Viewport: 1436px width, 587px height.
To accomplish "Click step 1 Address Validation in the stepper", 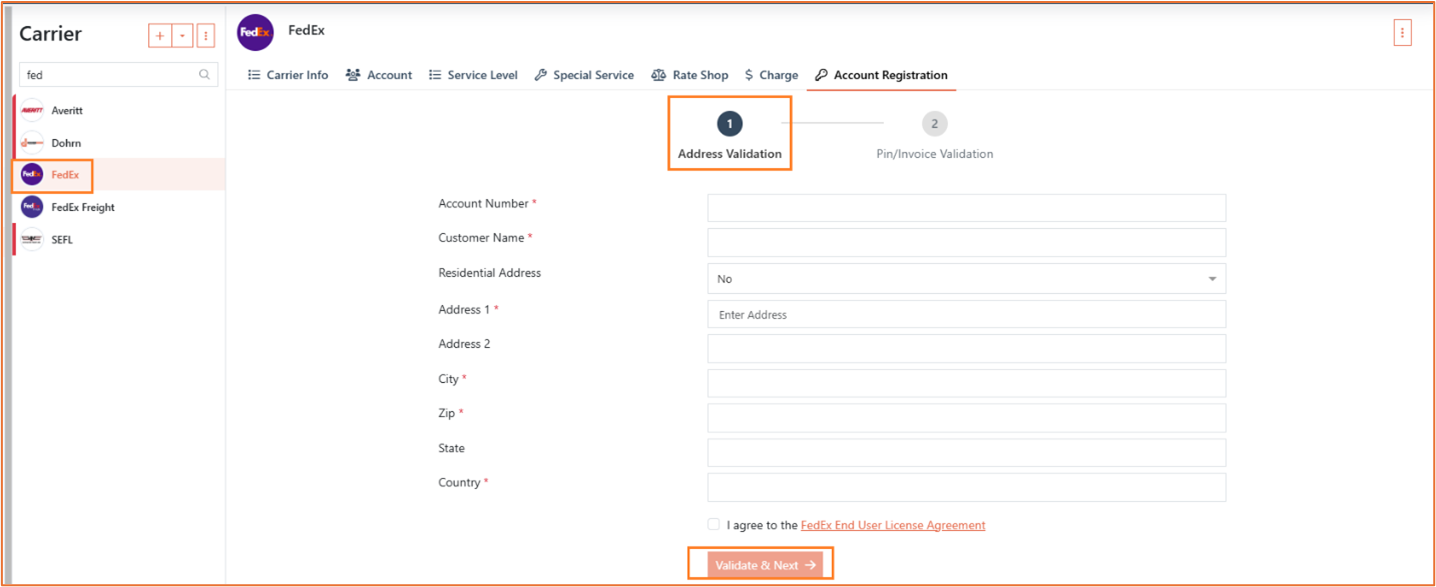I will tap(730, 136).
